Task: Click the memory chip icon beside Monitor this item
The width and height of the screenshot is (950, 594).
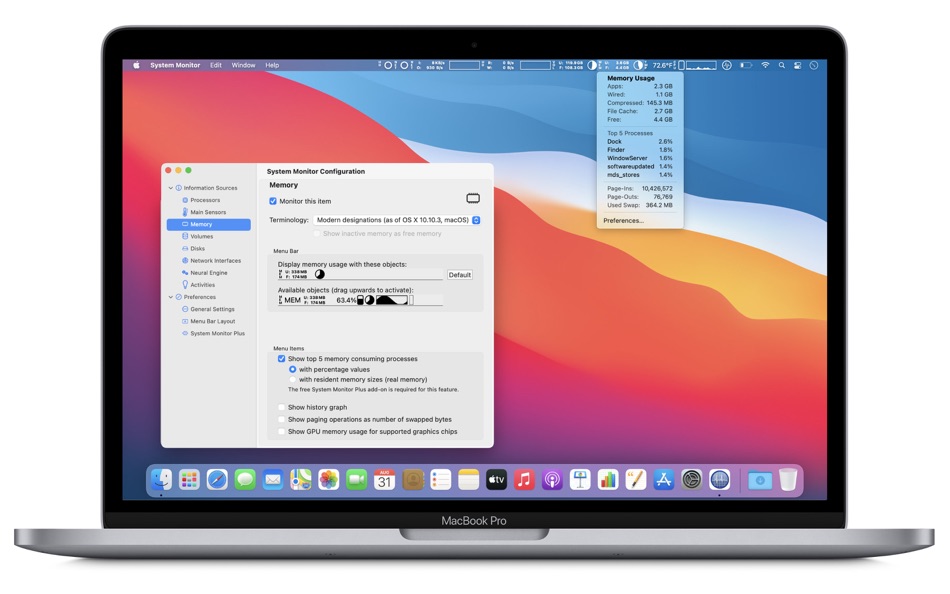Action: click(x=473, y=198)
